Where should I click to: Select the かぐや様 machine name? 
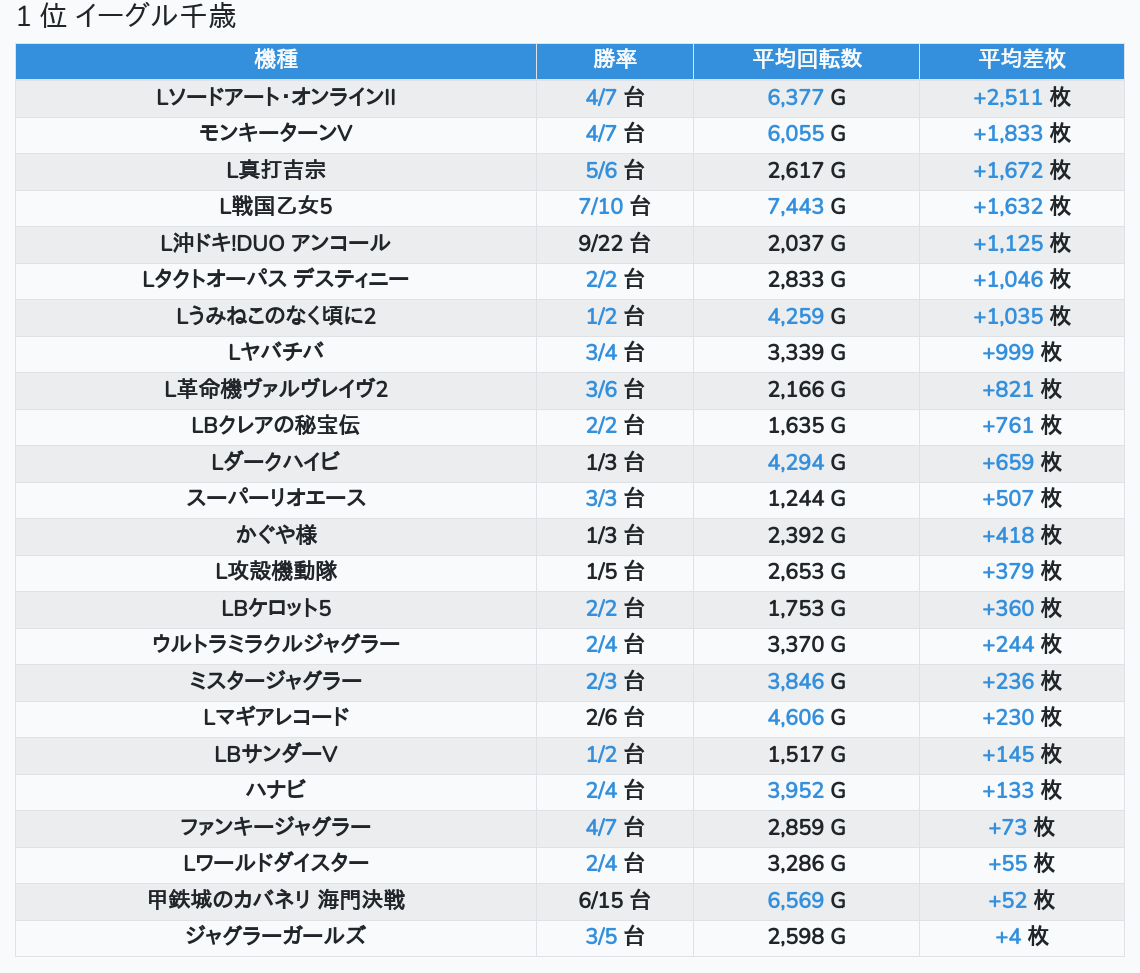tap(276, 535)
